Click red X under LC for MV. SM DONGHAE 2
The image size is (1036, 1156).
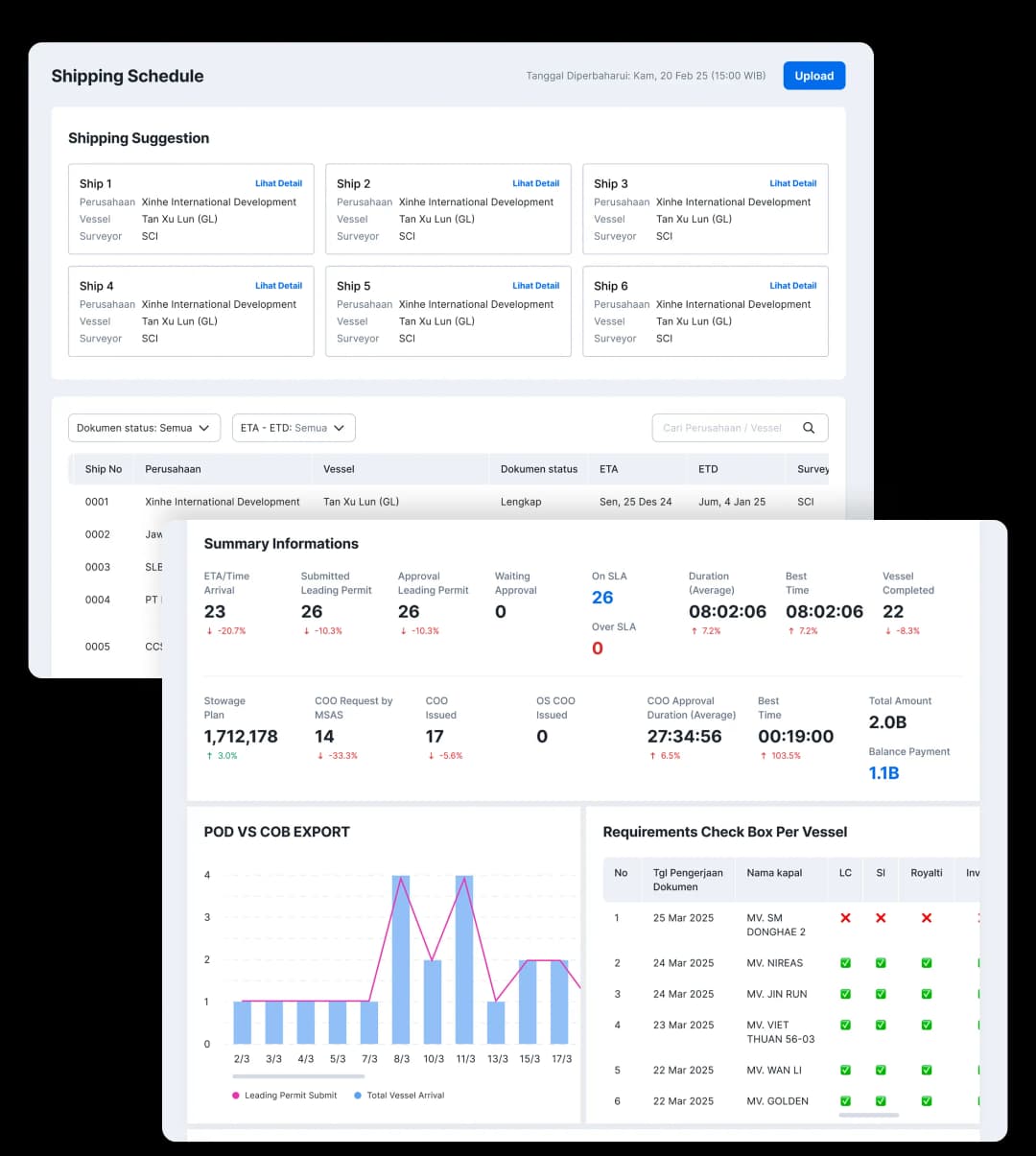tap(845, 918)
